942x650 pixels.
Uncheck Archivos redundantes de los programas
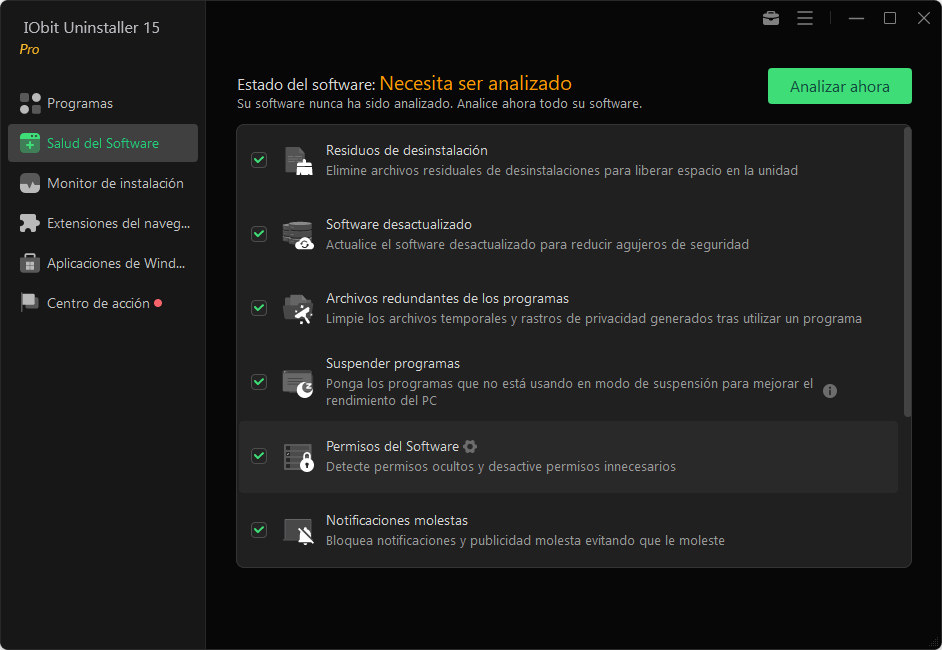(x=259, y=308)
